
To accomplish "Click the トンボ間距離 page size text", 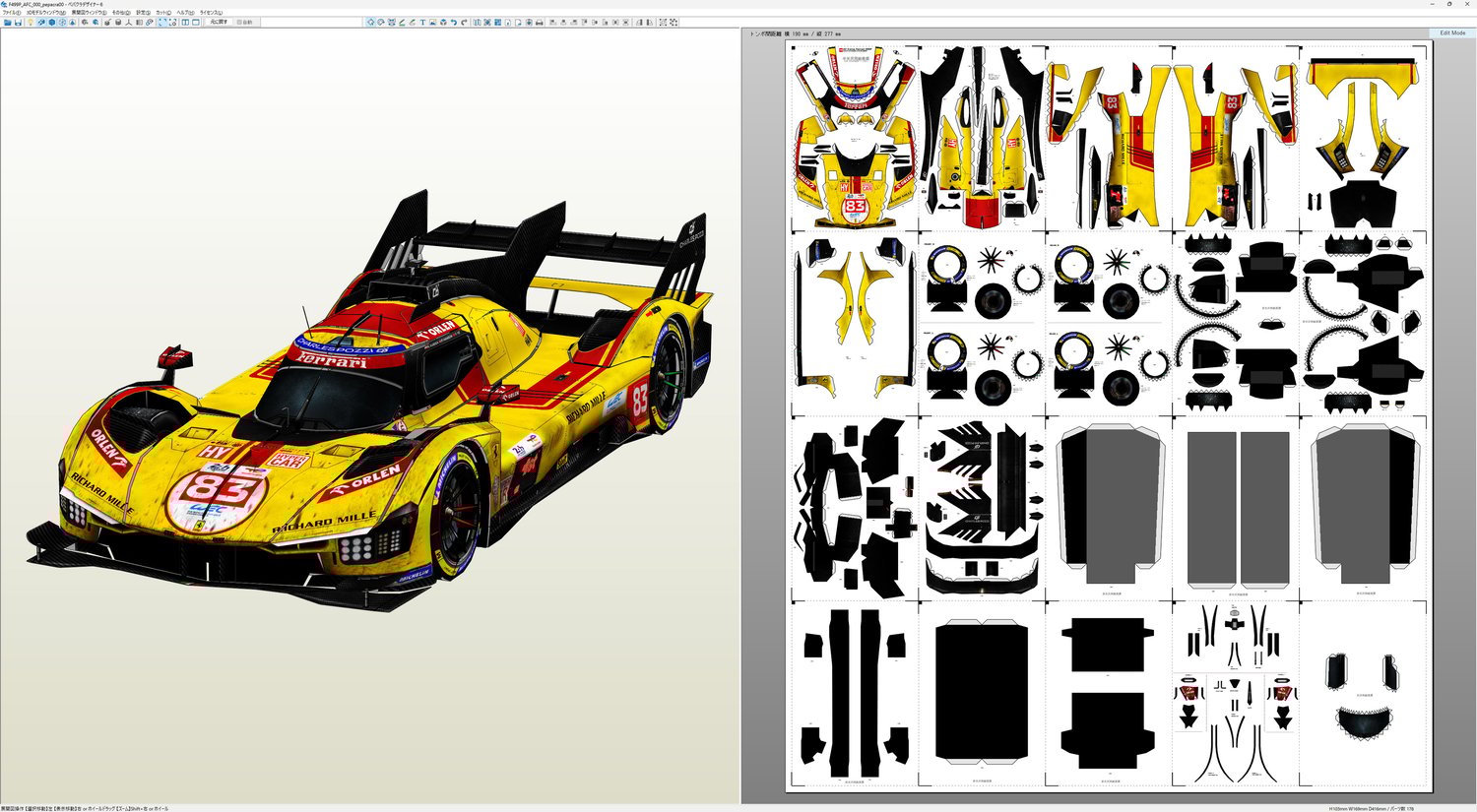I will point(794,33).
